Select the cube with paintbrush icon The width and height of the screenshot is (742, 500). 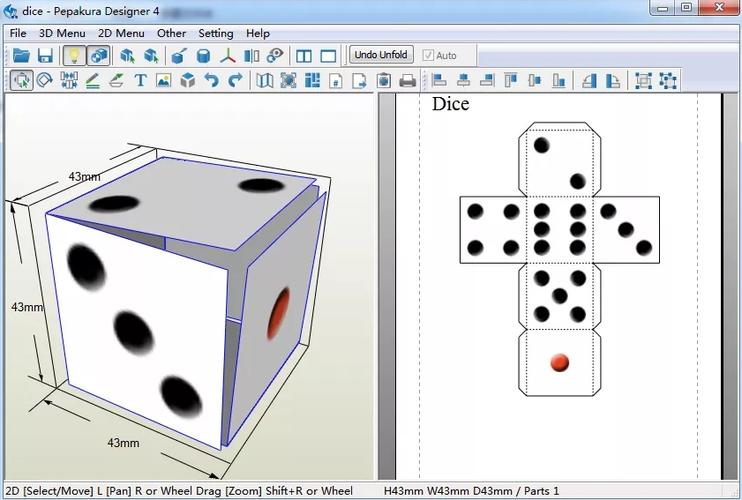[x=179, y=56]
